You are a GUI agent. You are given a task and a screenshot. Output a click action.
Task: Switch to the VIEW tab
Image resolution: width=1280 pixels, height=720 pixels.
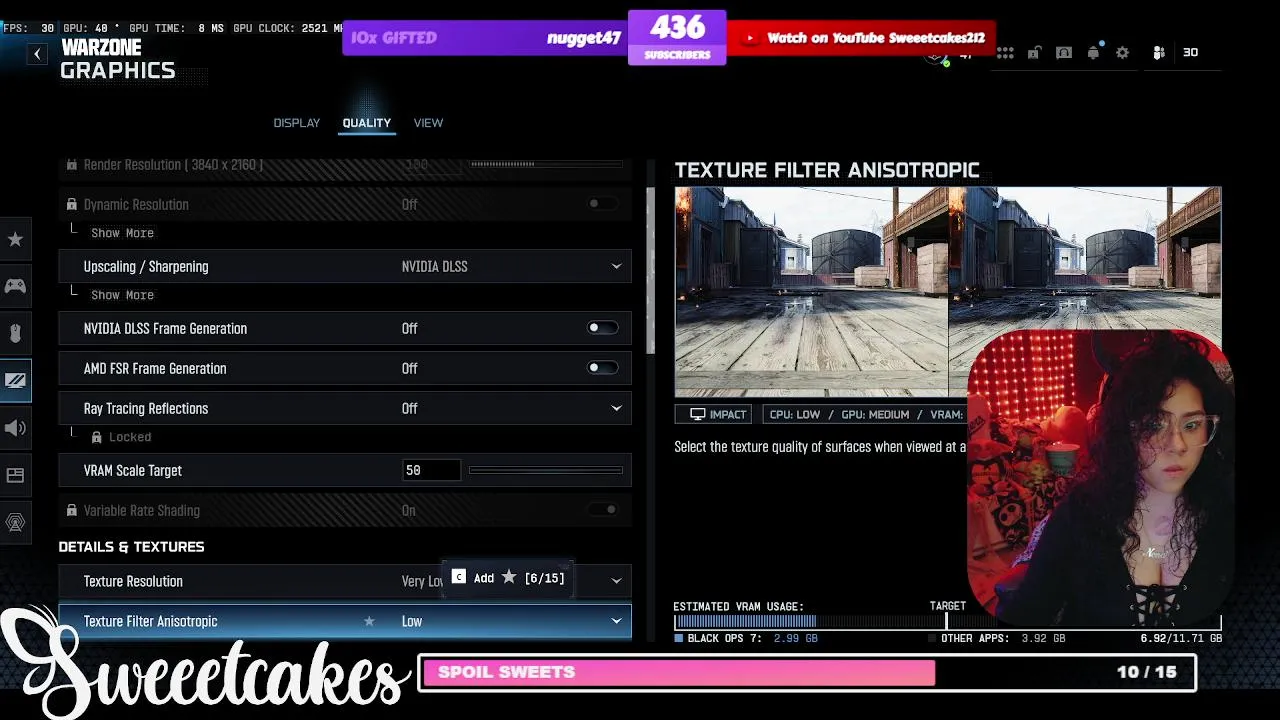[428, 123]
